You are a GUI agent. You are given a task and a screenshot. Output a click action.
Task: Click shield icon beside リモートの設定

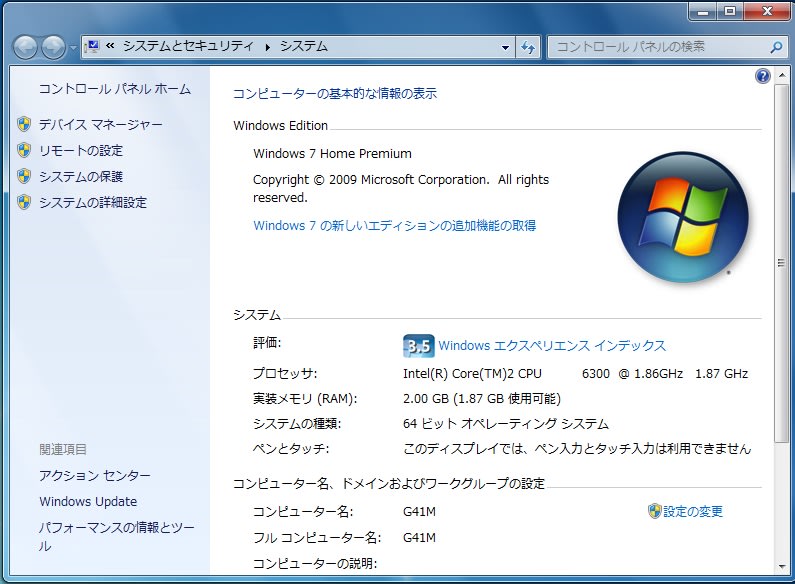tap(24, 150)
